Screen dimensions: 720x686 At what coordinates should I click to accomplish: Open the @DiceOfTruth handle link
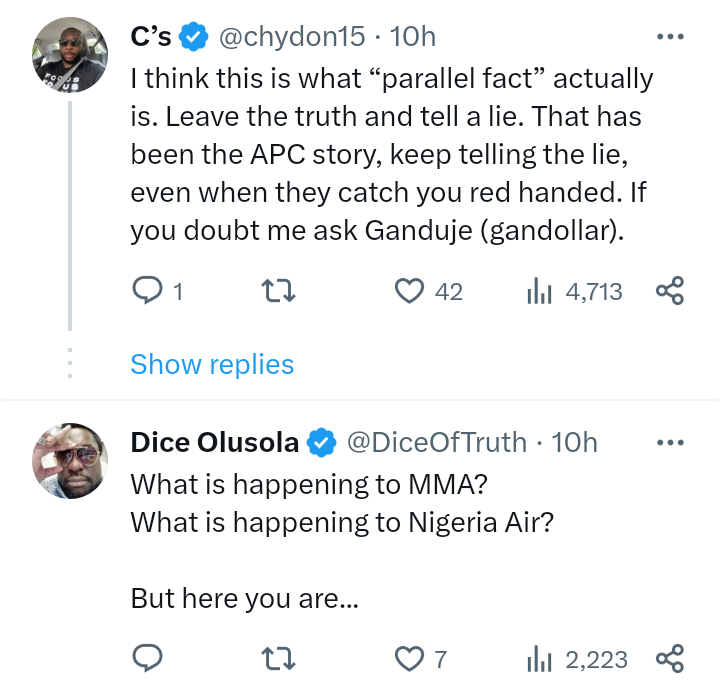[x=436, y=441]
